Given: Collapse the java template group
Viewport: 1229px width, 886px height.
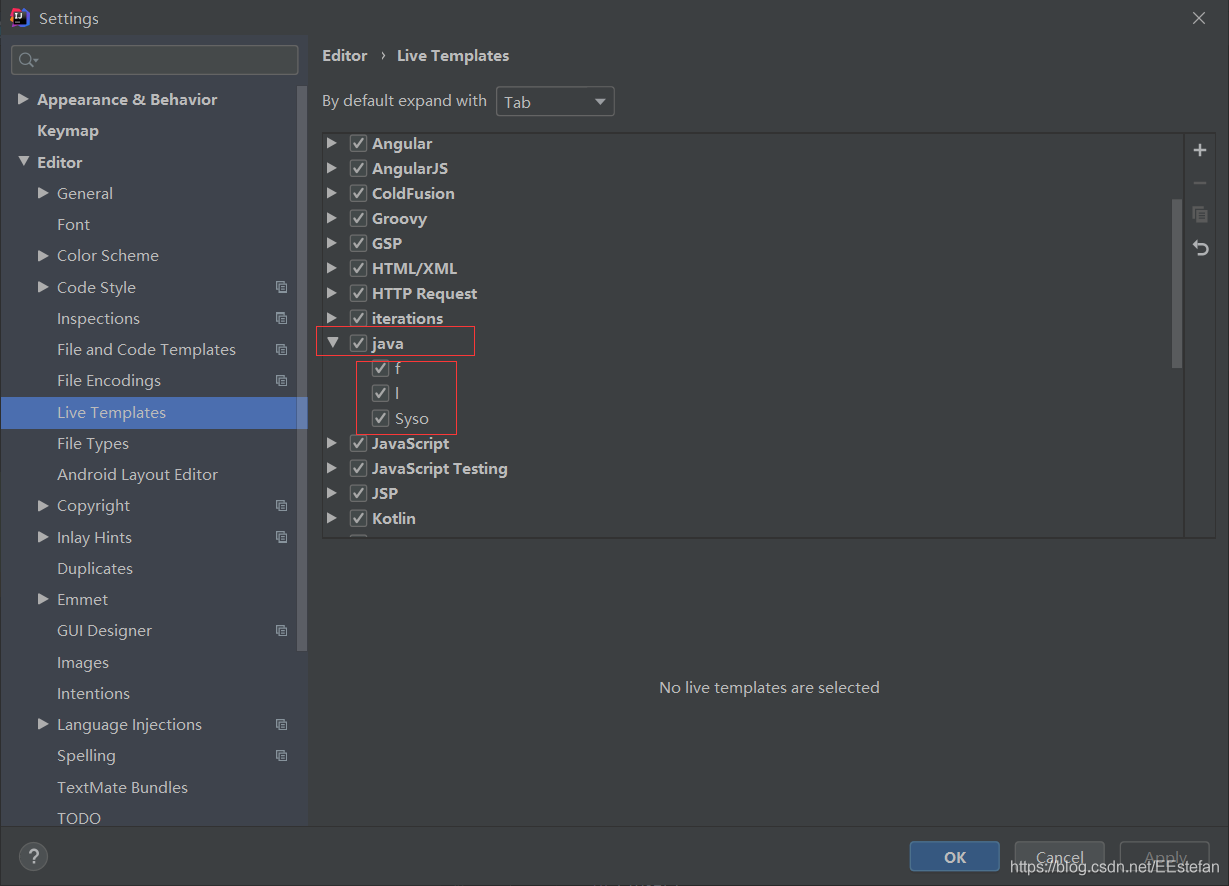Looking at the screenshot, I should [333, 343].
